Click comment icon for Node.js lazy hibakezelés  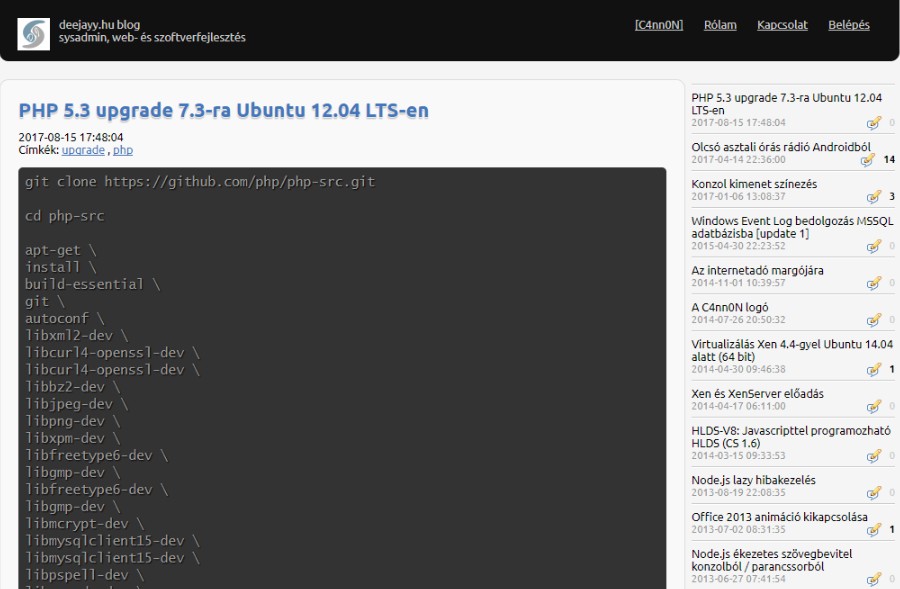pos(874,493)
